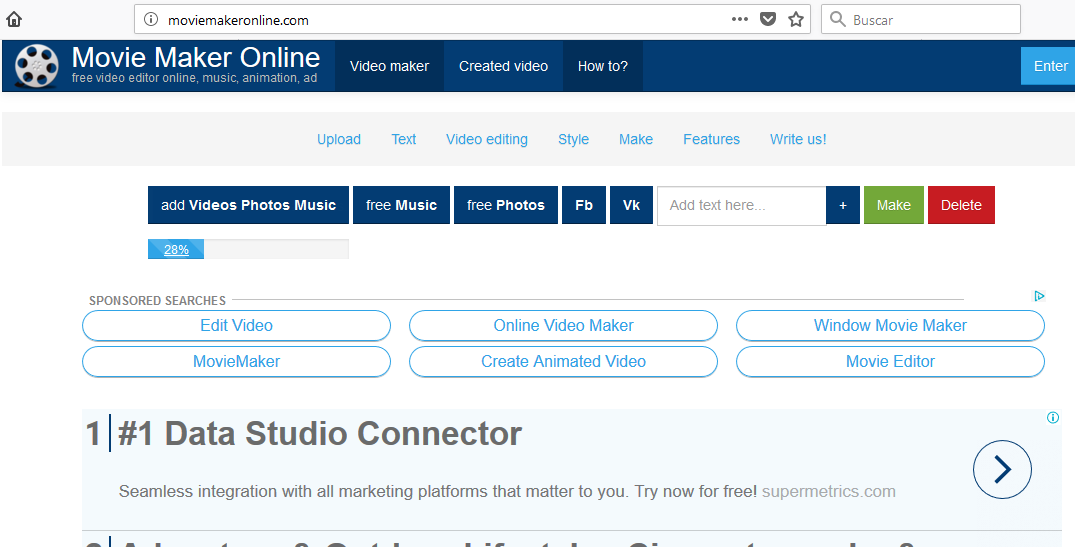Click the Movie Maker Online title text
This screenshot has width=1075, height=547.
tap(195, 58)
